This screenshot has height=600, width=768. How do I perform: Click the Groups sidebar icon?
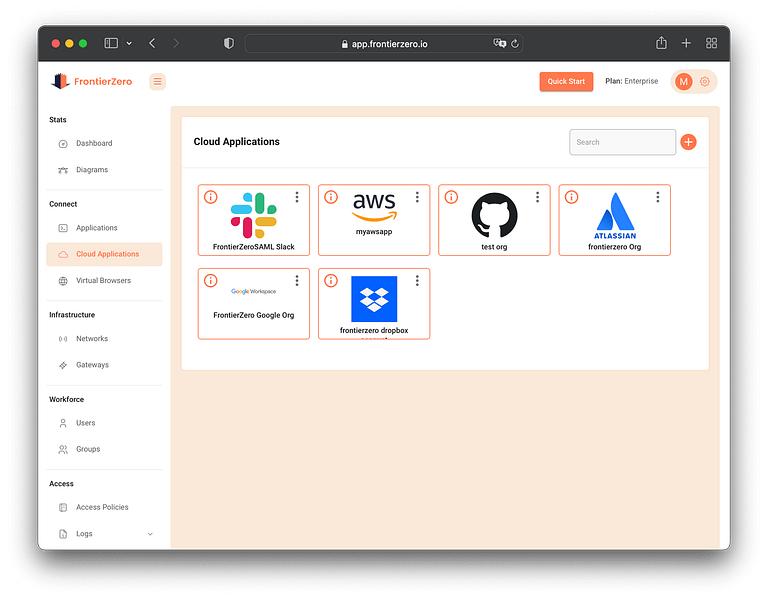[63, 449]
